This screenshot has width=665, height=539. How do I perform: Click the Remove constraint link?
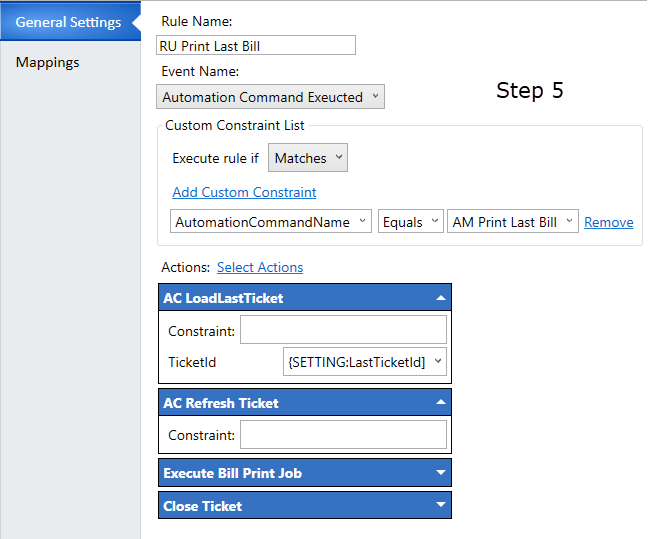[608, 222]
